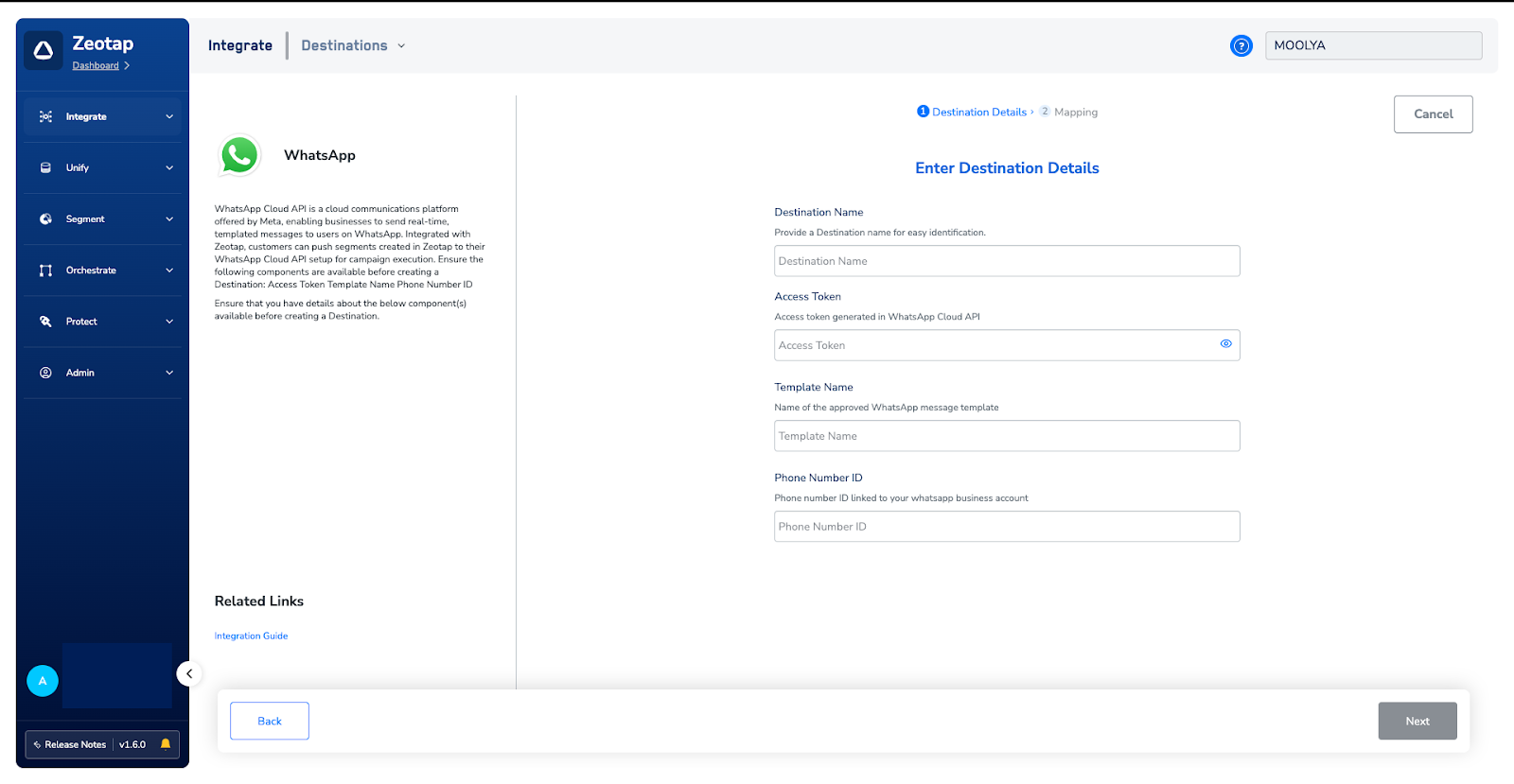This screenshot has width=1514, height=784.
Task: Open the Integration Guide link
Action: [251, 636]
